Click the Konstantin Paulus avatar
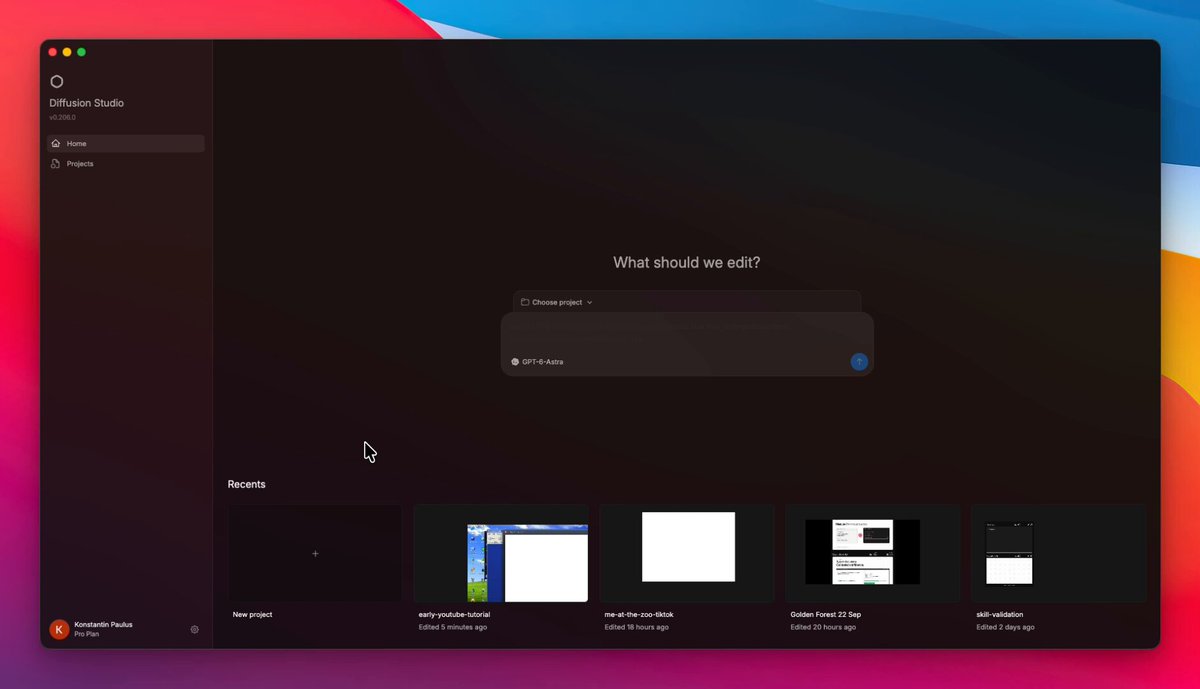 (59, 629)
